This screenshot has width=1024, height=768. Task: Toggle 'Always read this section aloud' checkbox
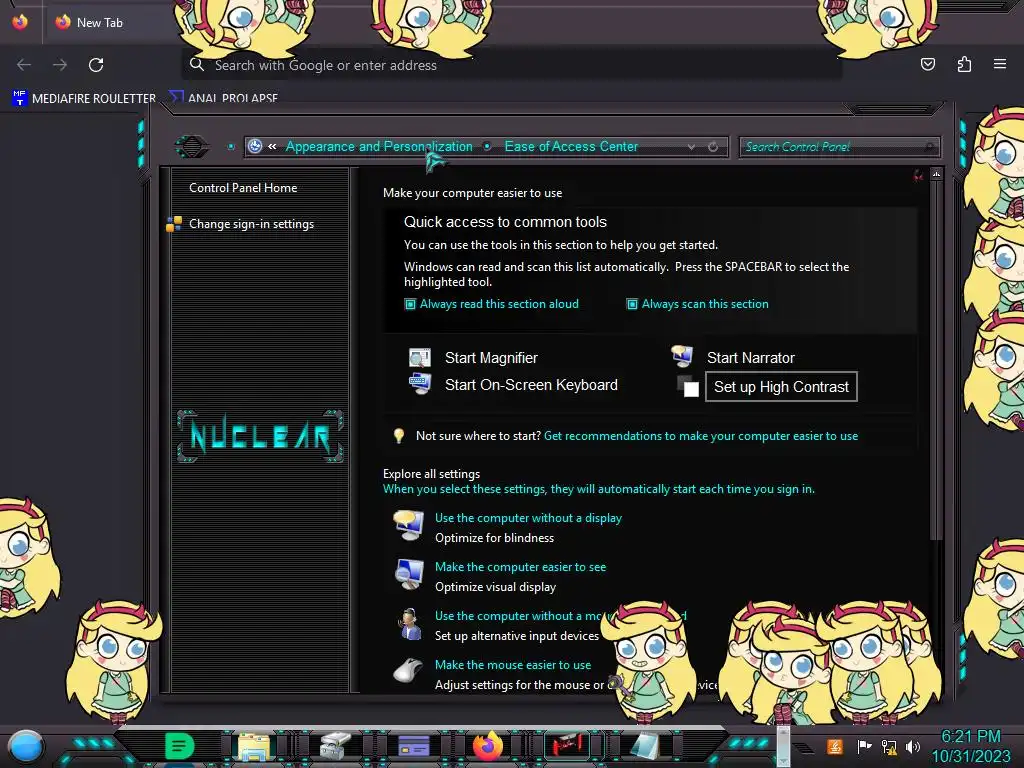click(410, 304)
